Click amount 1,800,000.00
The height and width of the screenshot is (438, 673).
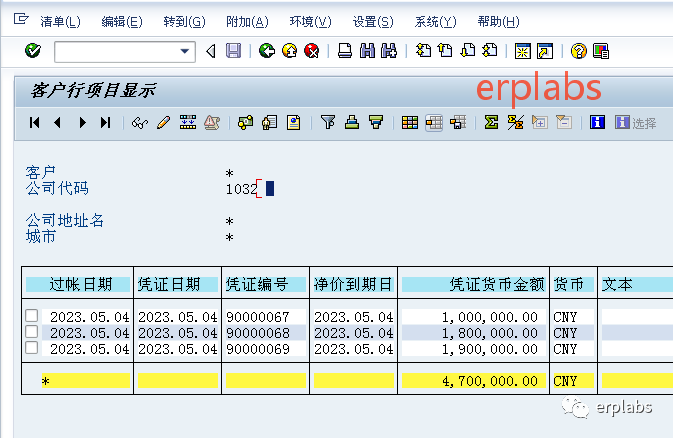[490, 333]
